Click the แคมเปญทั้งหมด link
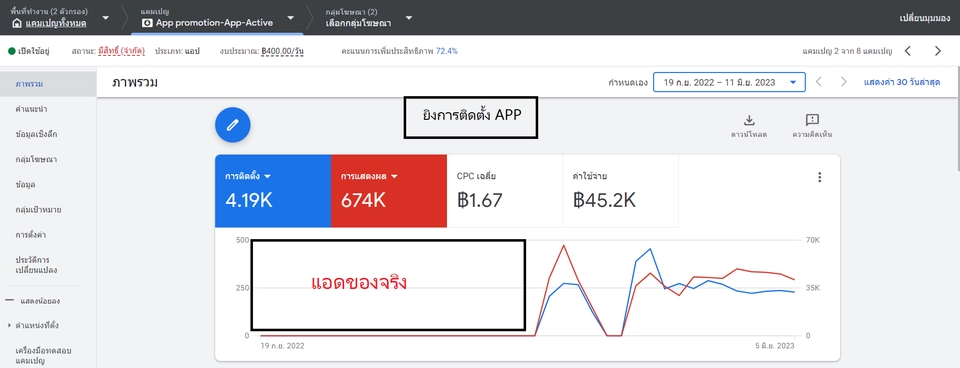Screen dimensions: 960x368 coord(56,23)
